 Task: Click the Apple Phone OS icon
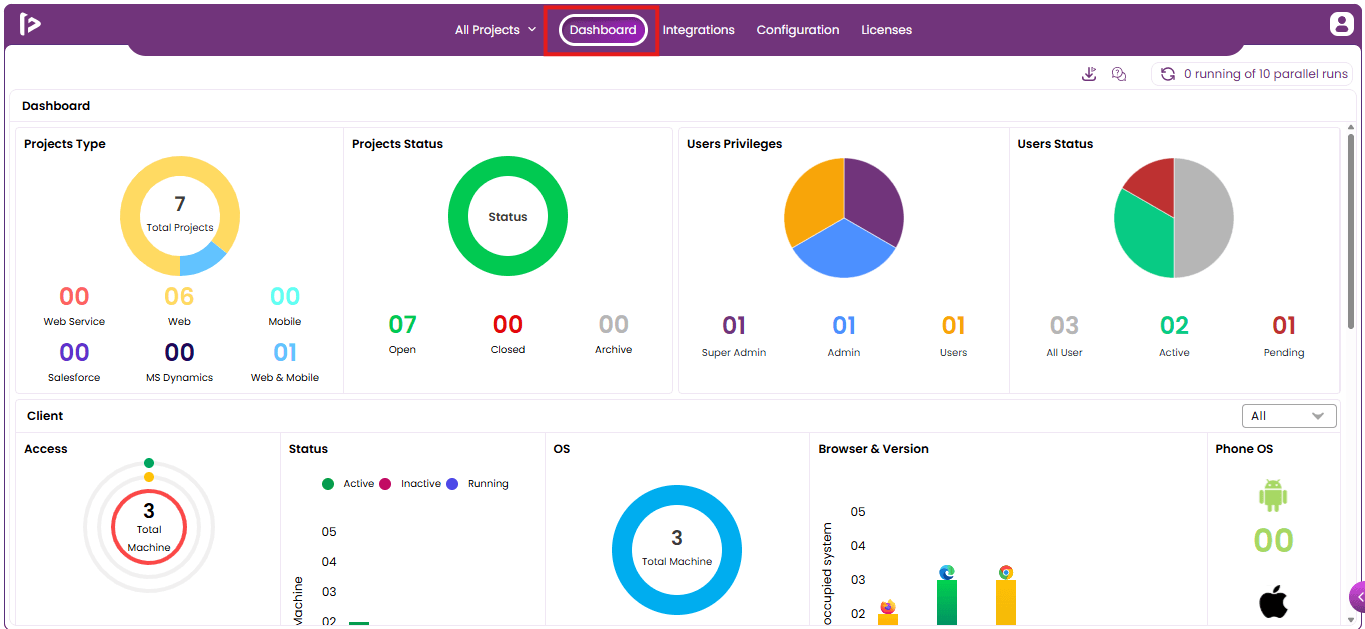(x=1273, y=602)
